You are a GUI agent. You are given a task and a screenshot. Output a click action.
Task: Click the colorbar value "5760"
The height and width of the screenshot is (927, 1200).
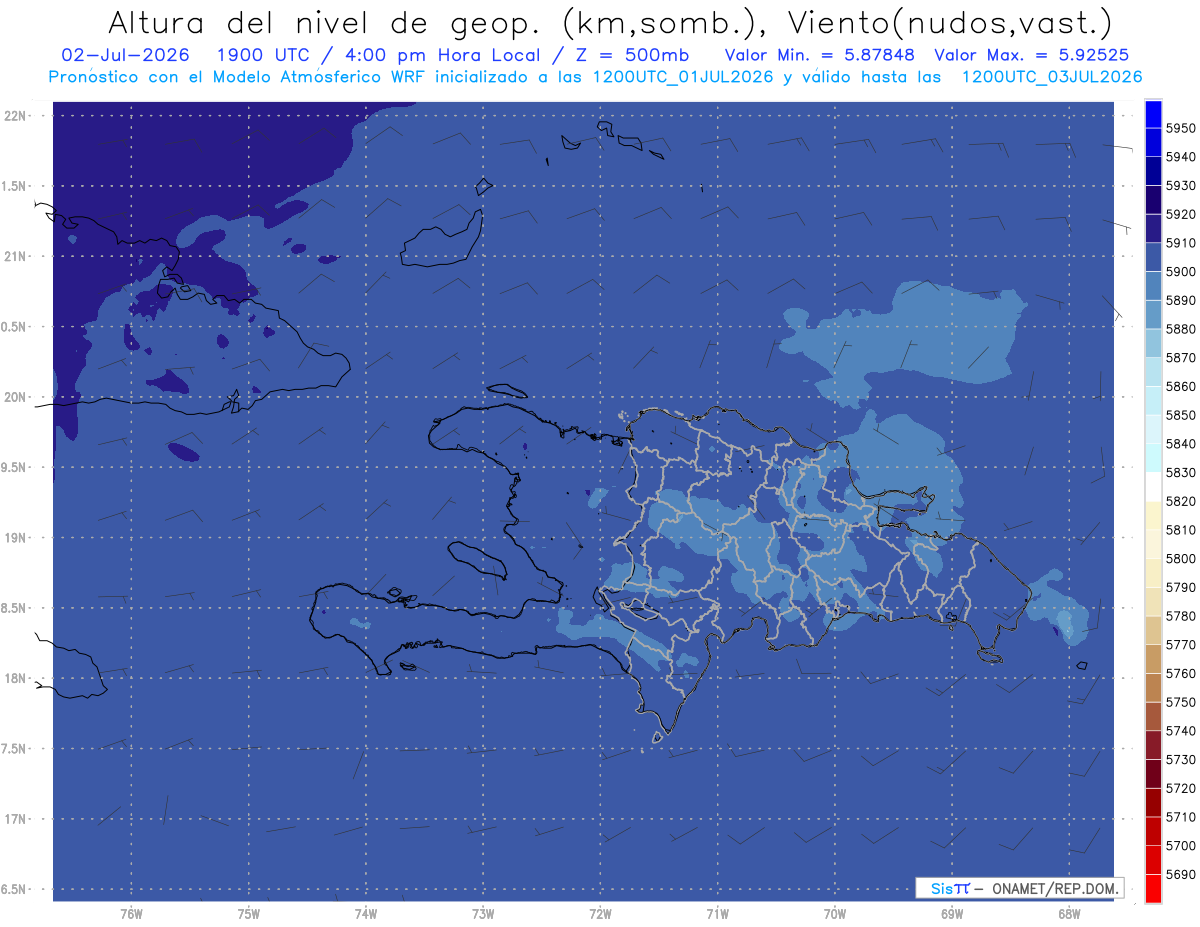click(x=1180, y=673)
